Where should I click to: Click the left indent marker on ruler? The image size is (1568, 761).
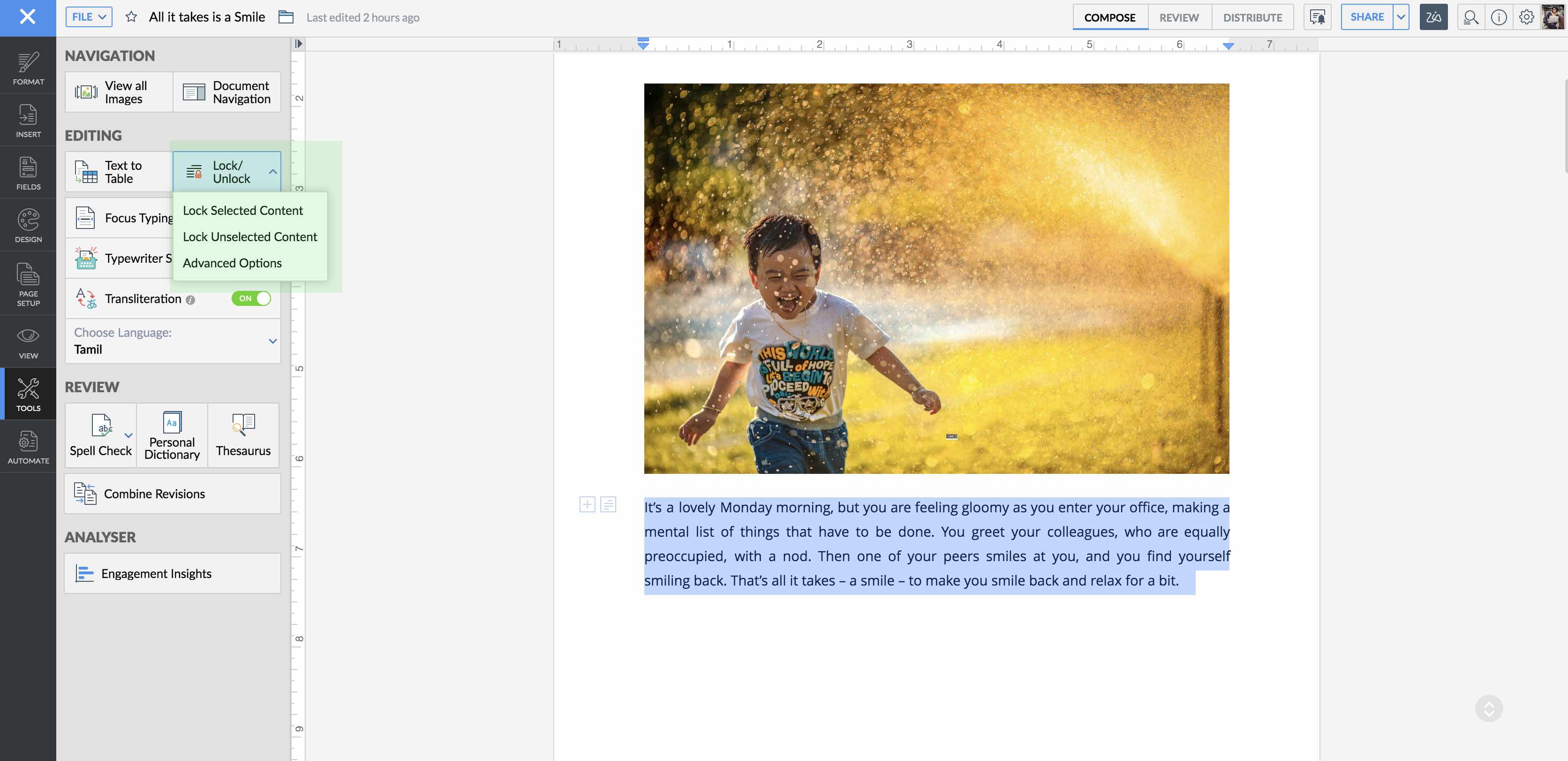click(643, 44)
